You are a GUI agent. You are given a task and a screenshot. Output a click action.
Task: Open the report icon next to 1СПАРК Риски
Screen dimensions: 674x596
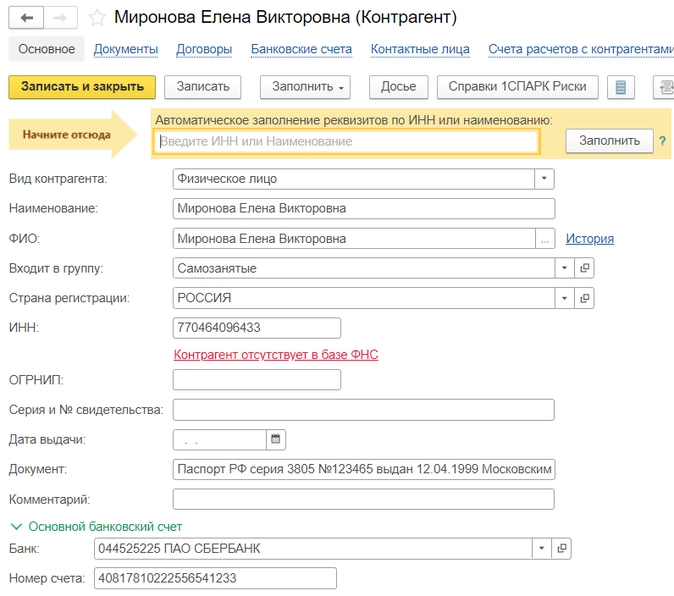(620, 87)
